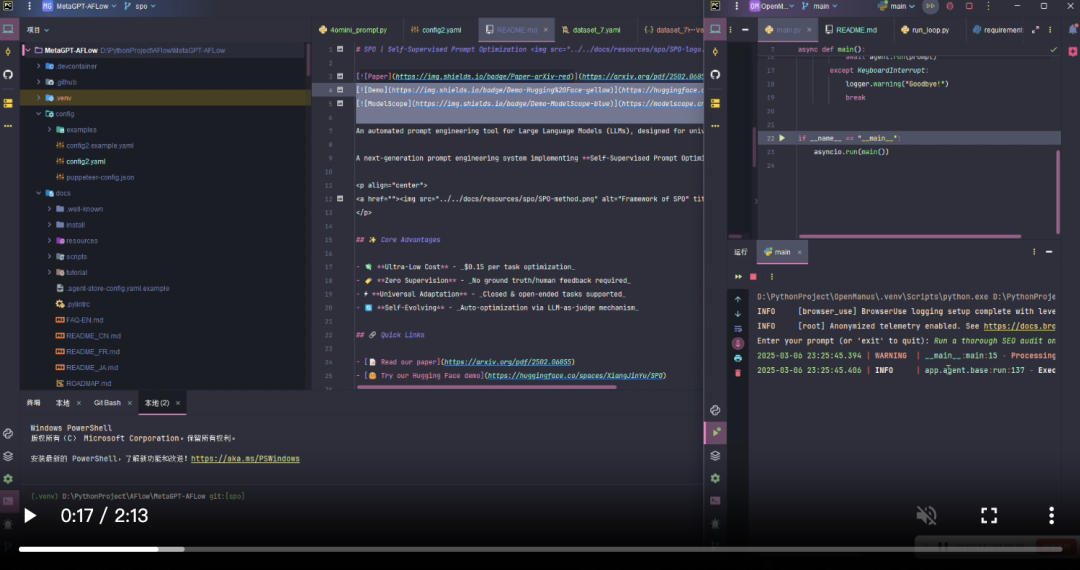The height and width of the screenshot is (570, 1080).
Task: Click Run tool window icon in OpenManus sidebar
Action: (x=715, y=432)
